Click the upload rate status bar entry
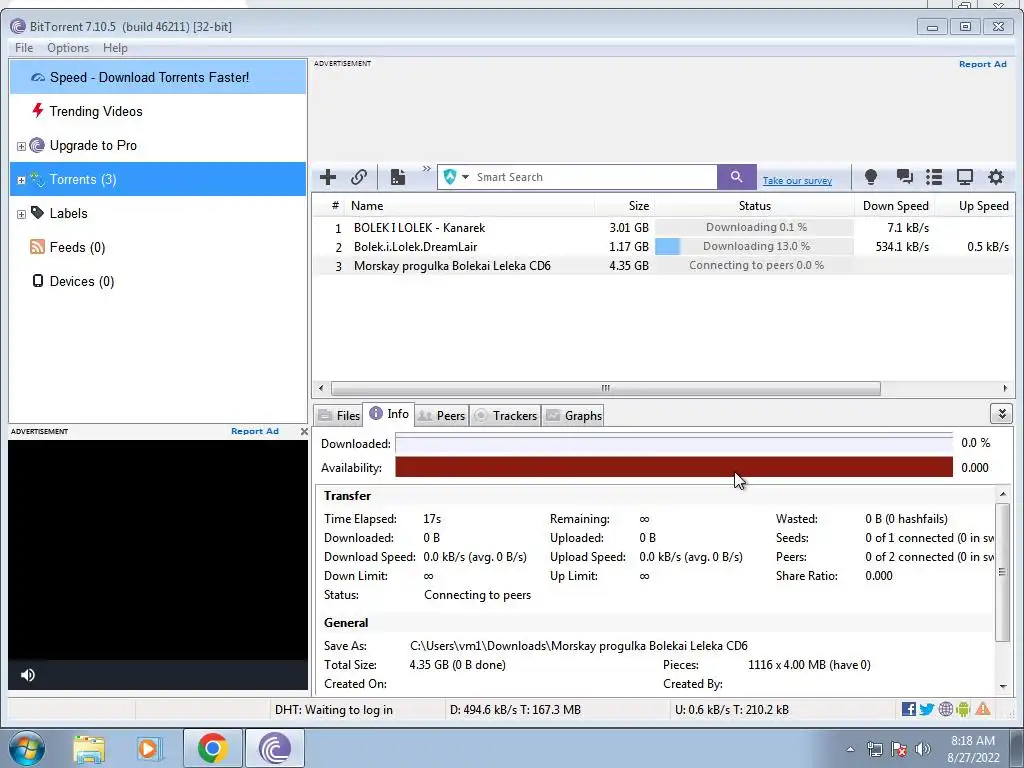Image resolution: width=1024 pixels, height=768 pixels. [x=731, y=710]
